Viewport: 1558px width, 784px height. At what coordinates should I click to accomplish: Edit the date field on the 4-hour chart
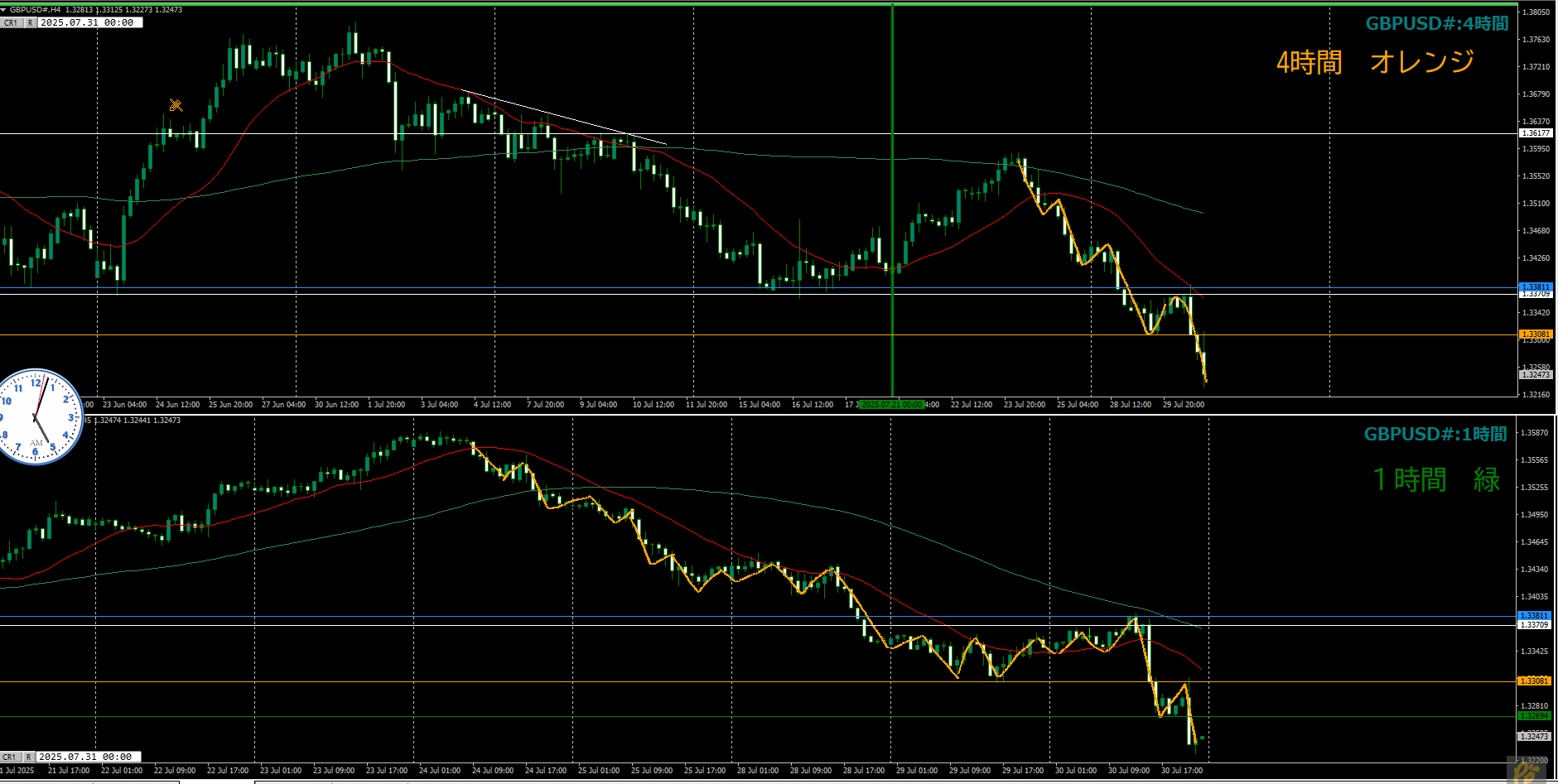(x=89, y=22)
